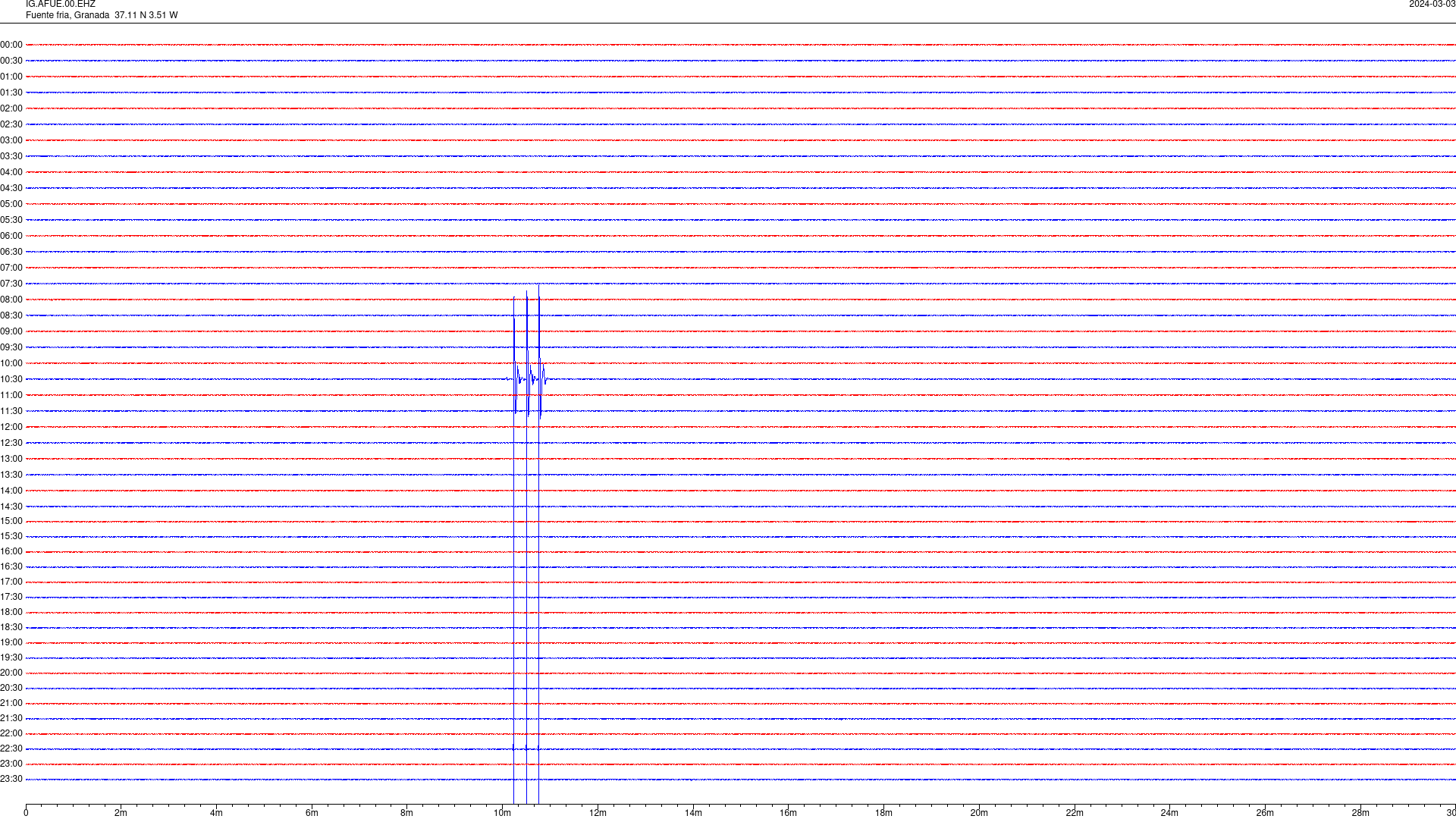Click the 4m tick on the time axis
This screenshot has height=819, width=1456.
(216, 813)
